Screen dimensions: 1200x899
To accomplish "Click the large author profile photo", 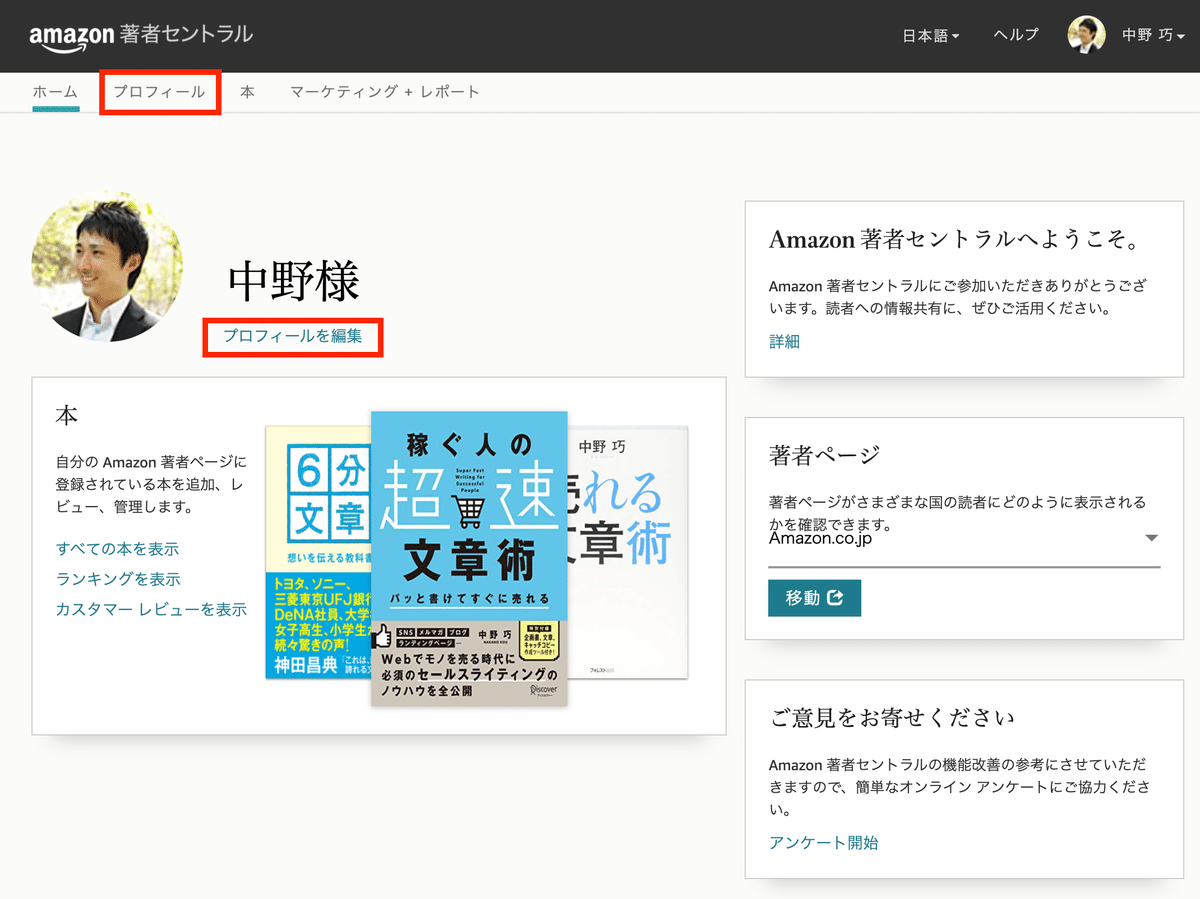I will [x=107, y=266].
